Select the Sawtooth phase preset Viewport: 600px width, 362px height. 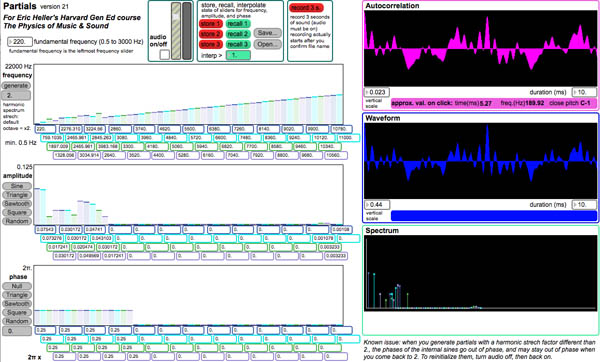[17, 304]
